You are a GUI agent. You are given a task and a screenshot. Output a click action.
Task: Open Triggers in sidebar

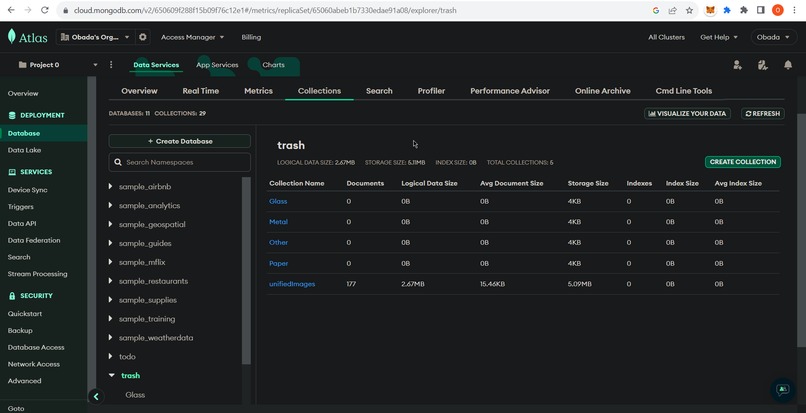click(x=21, y=207)
